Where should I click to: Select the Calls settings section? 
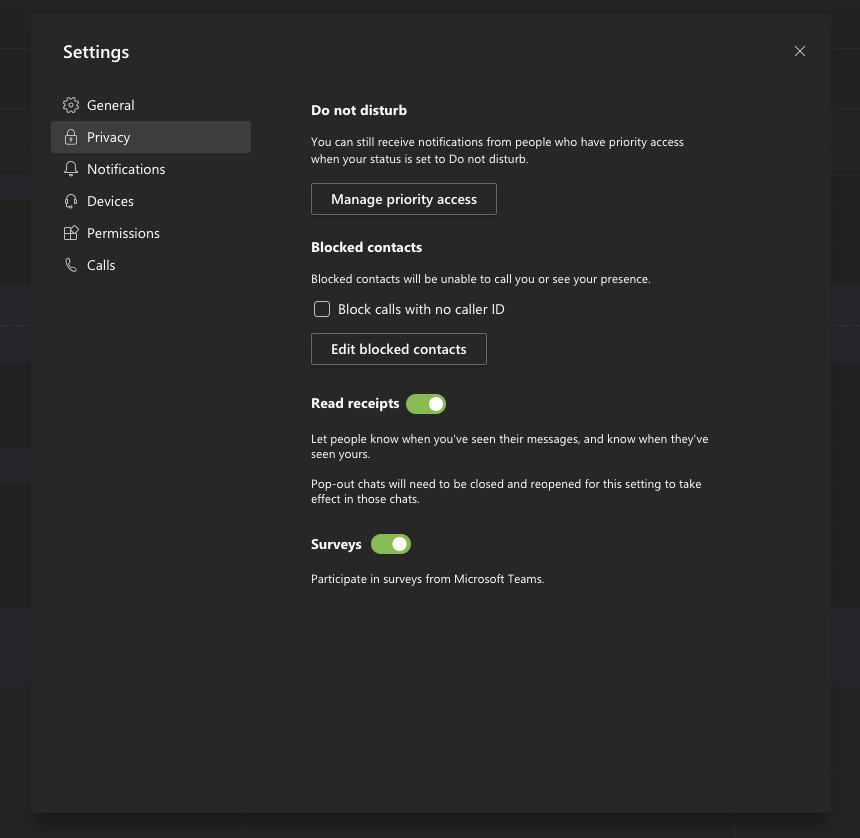coord(101,265)
